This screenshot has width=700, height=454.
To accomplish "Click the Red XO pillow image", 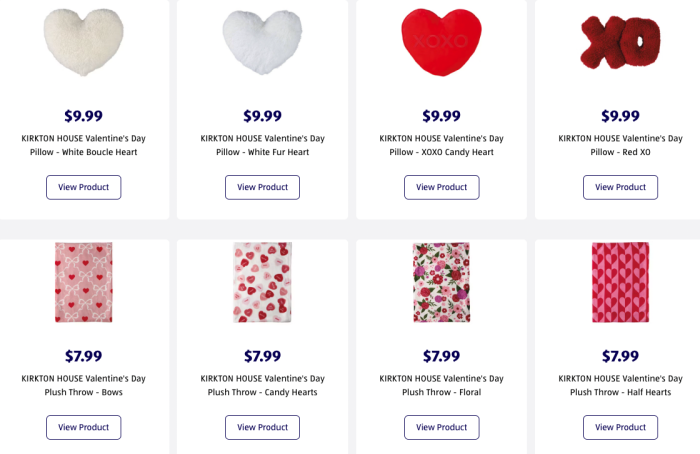I will pos(620,41).
